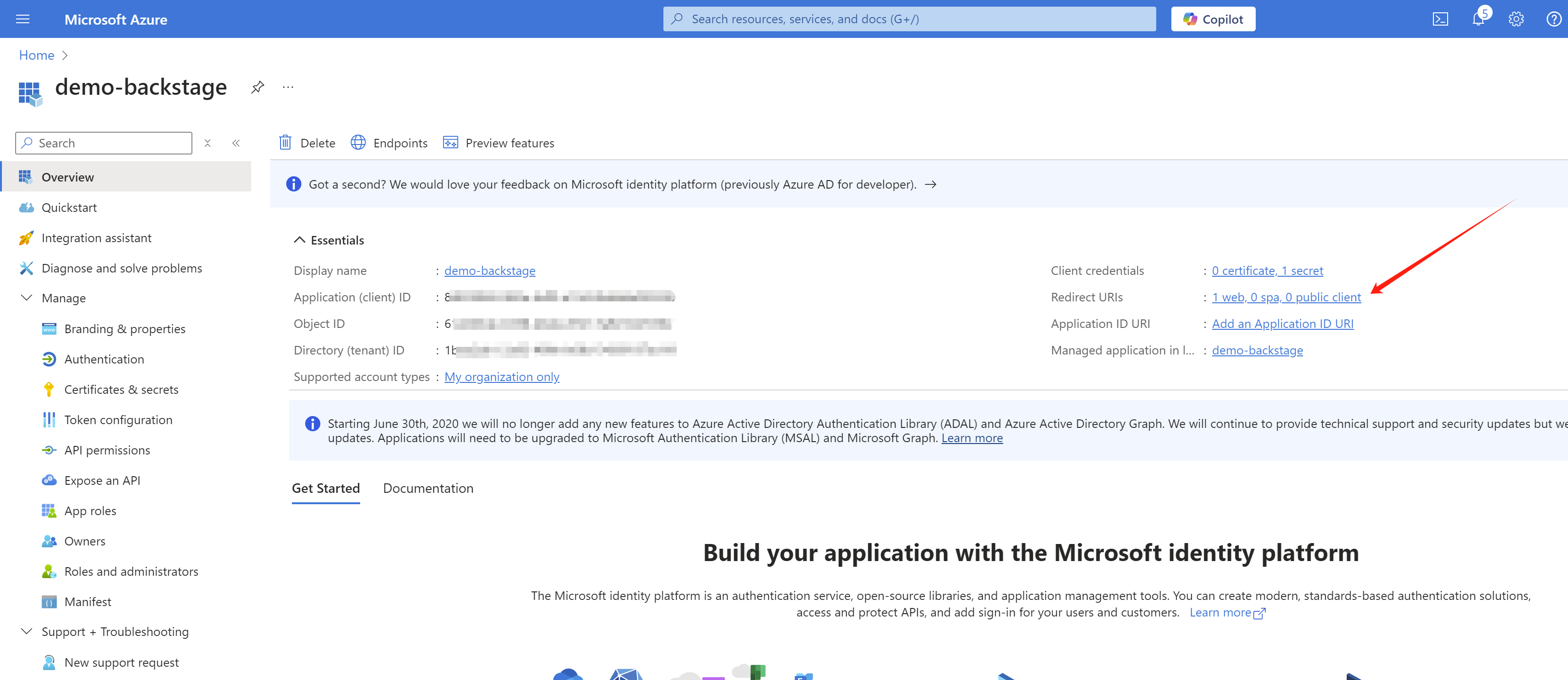Open notifications bell icon
Image resolution: width=1568 pixels, height=680 pixels.
coord(1478,19)
